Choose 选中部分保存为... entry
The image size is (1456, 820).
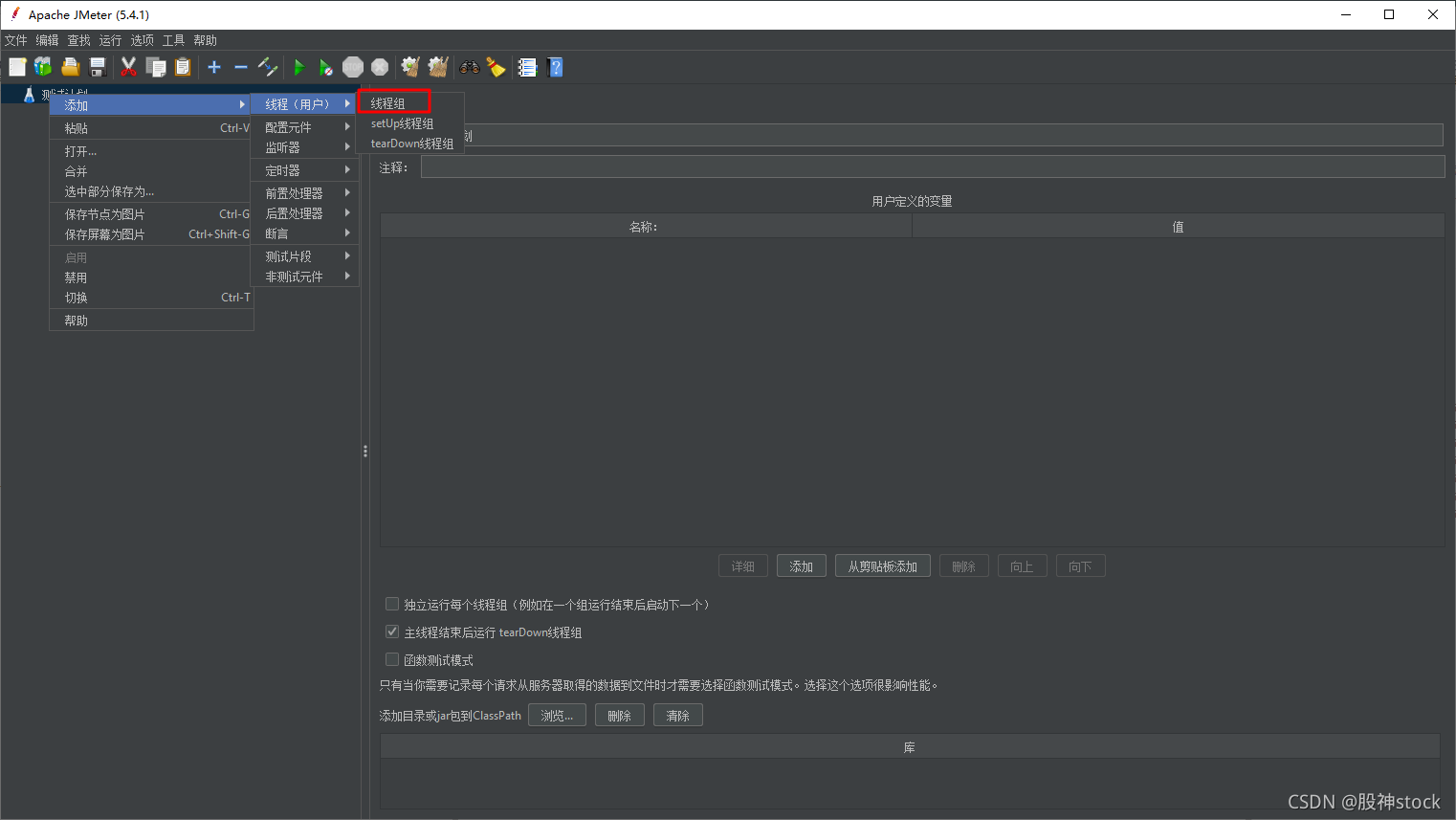tap(151, 191)
